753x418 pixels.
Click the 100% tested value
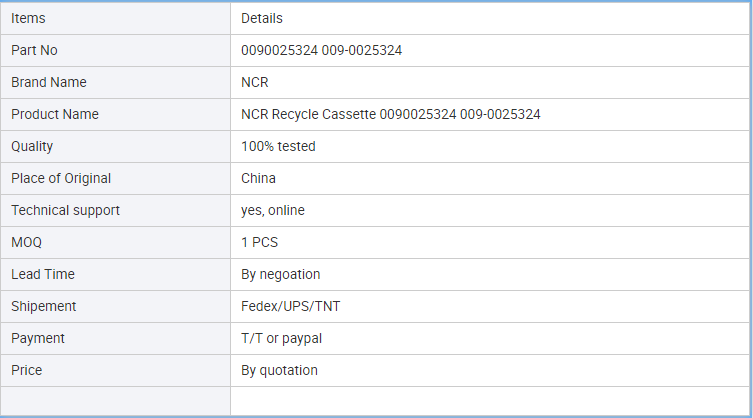pos(278,147)
